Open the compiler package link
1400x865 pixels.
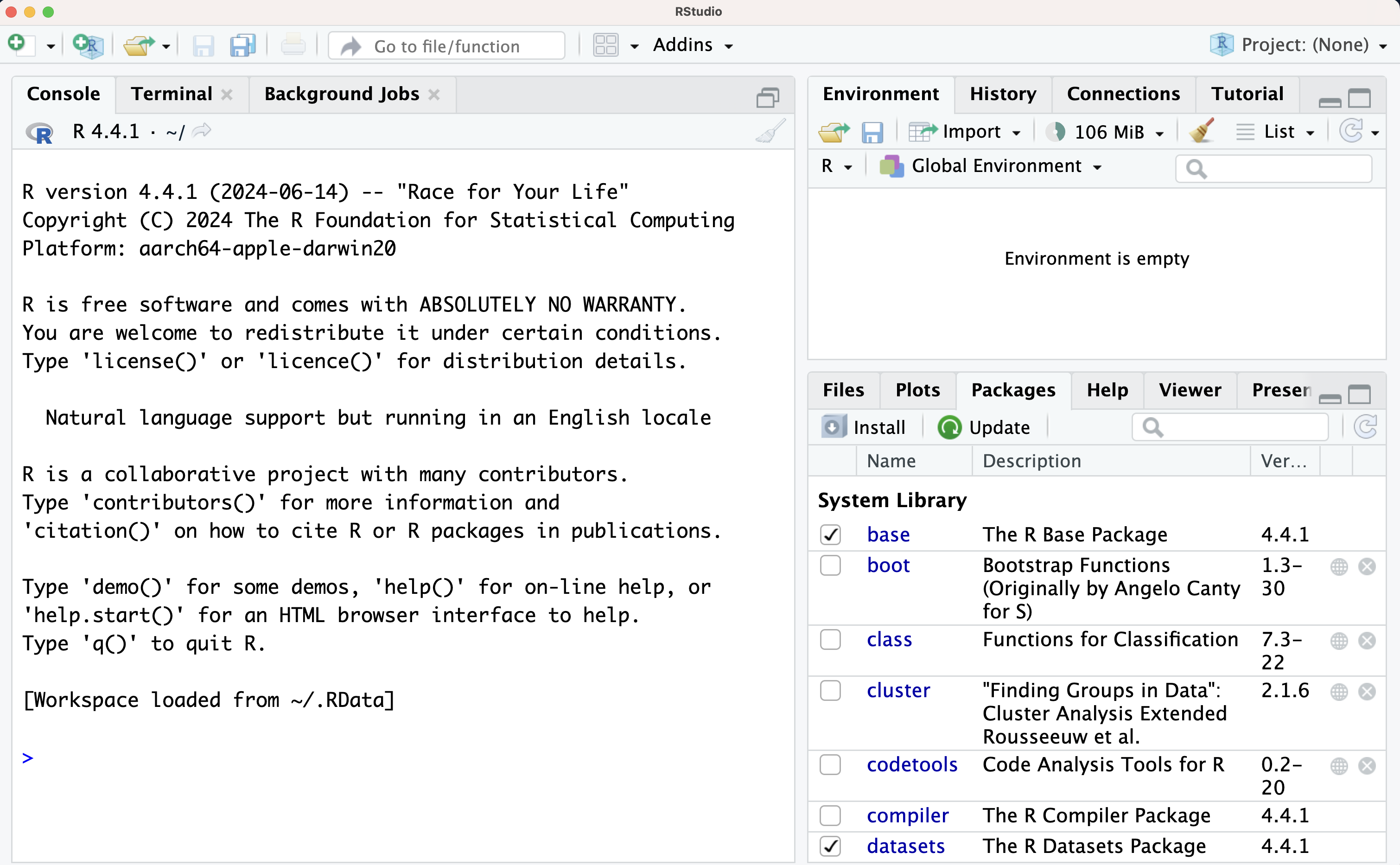pyautogui.click(x=907, y=815)
